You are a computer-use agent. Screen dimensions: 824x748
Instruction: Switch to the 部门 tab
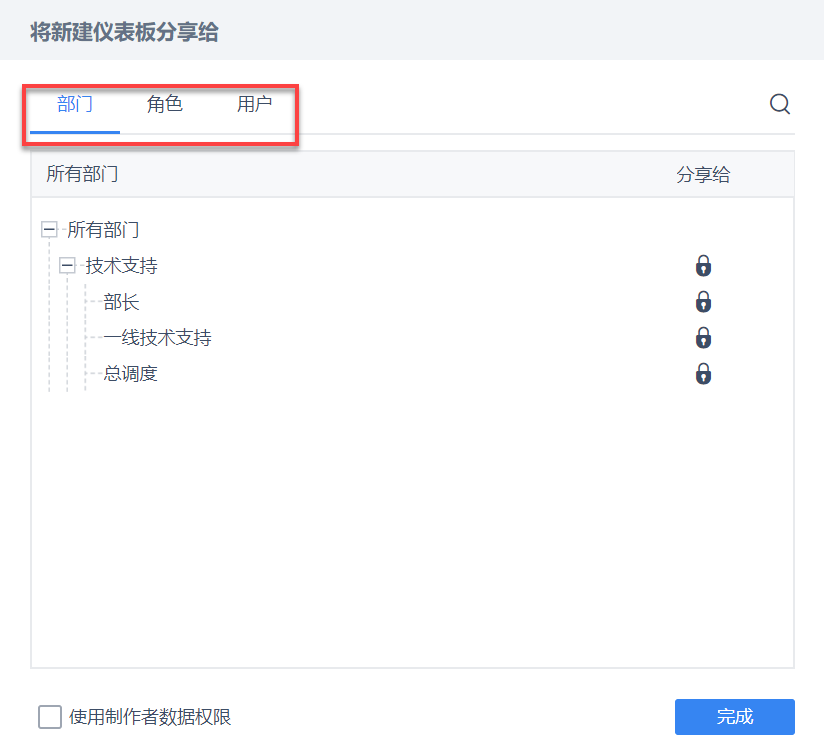click(75, 104)
